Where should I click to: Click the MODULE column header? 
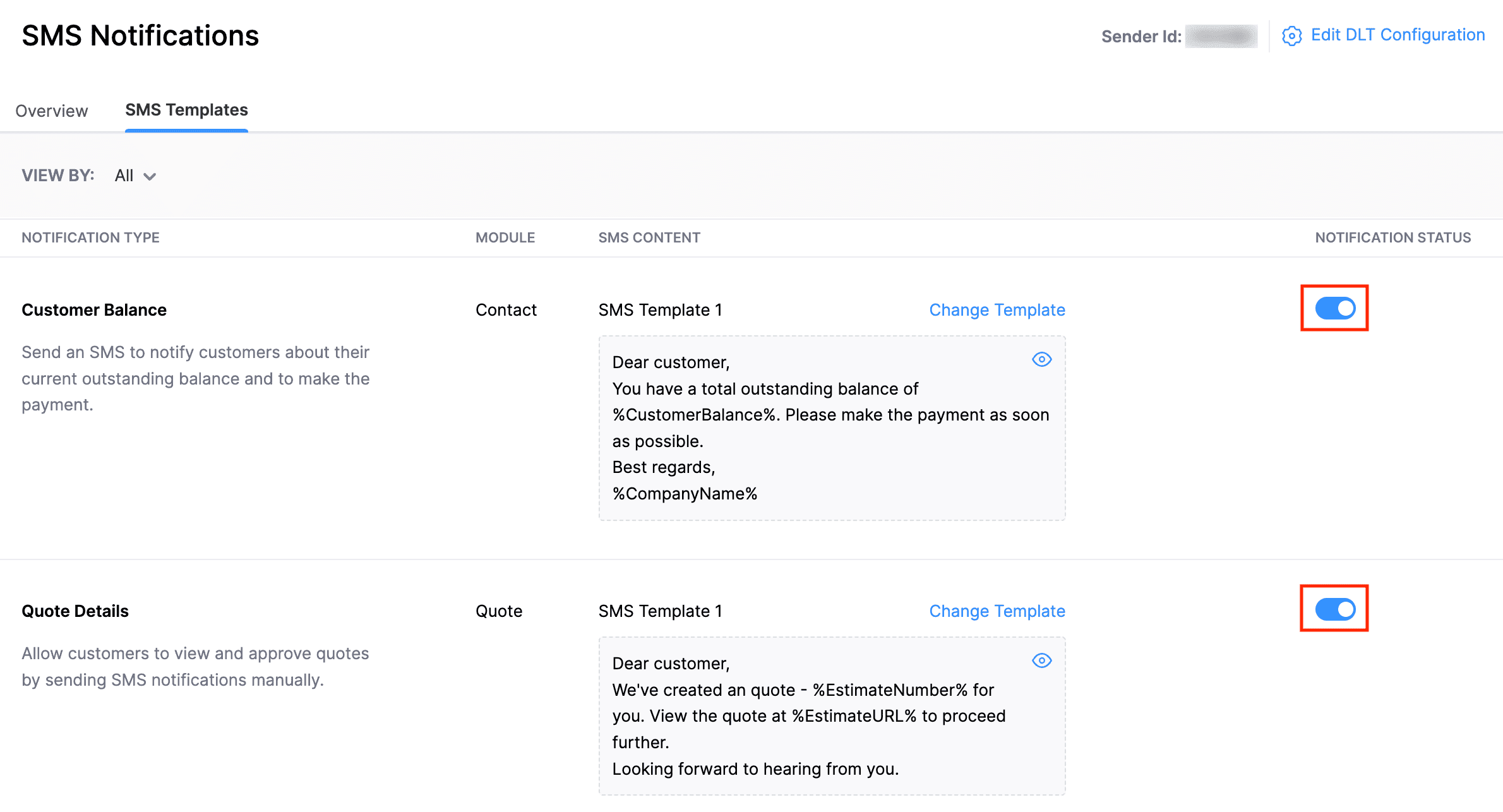[505, 237]
